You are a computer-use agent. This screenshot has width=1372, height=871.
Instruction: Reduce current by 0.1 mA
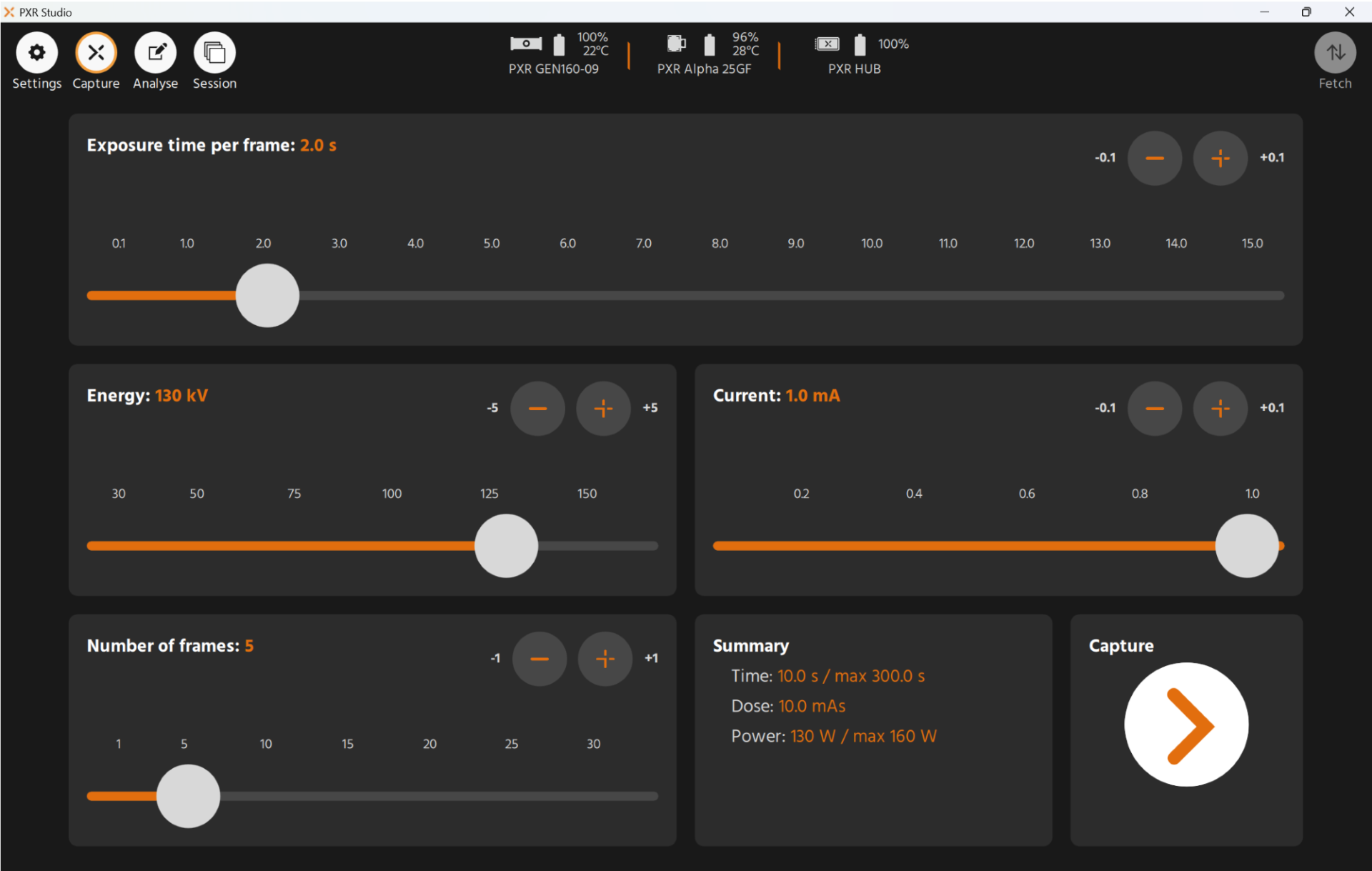pos(1154,408)
